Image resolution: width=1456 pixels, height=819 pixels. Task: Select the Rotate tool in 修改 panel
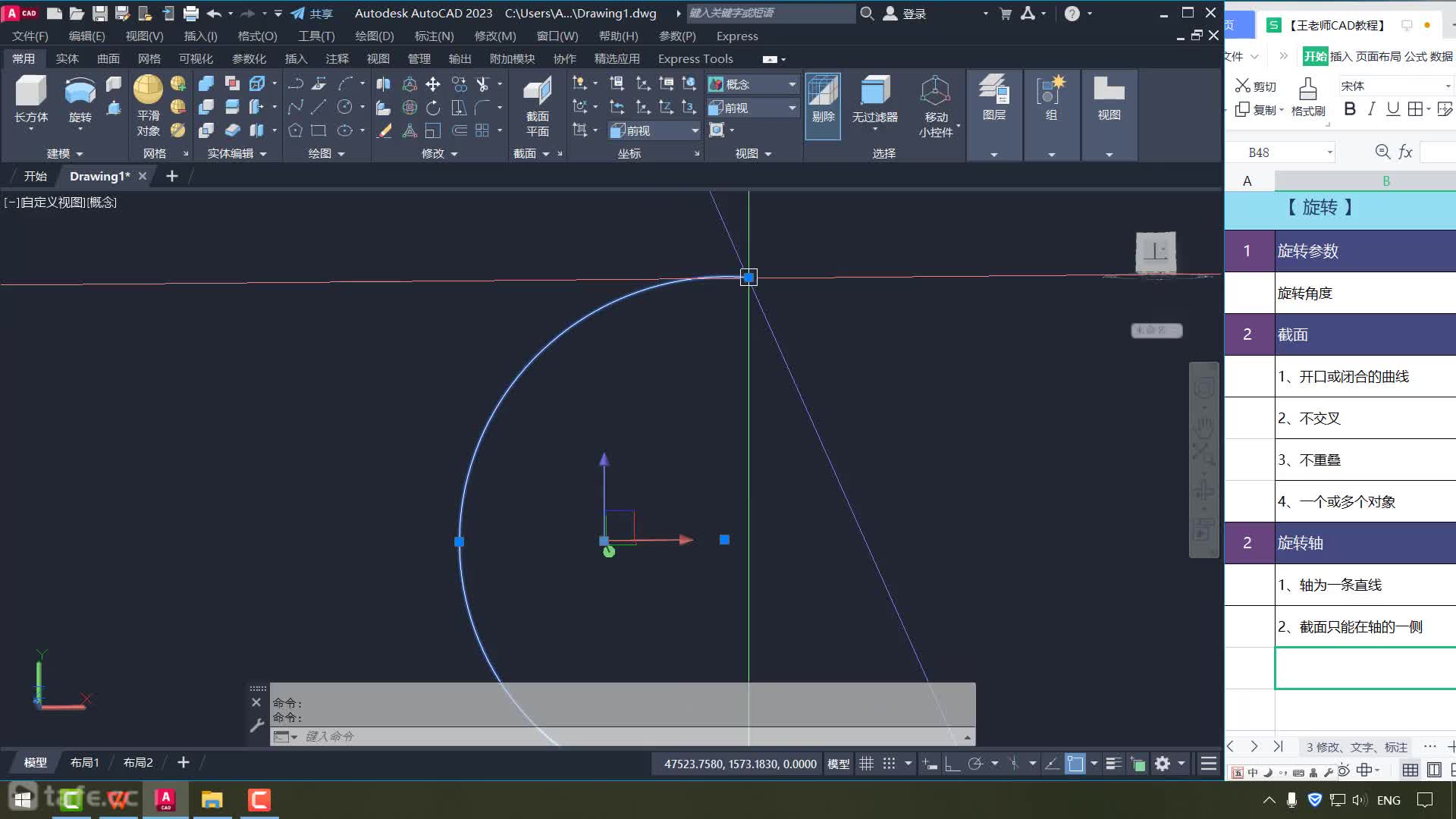[x=433, y=108]
